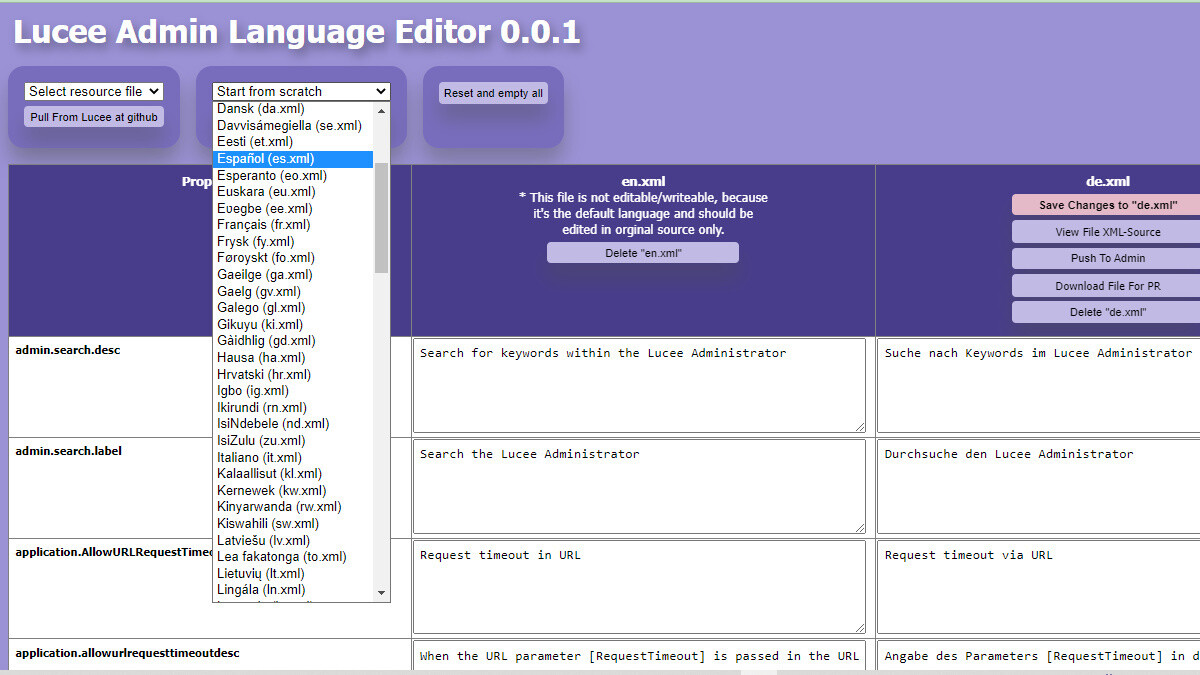Choose Eesti (et.xml) language option

tap(293, 142)
